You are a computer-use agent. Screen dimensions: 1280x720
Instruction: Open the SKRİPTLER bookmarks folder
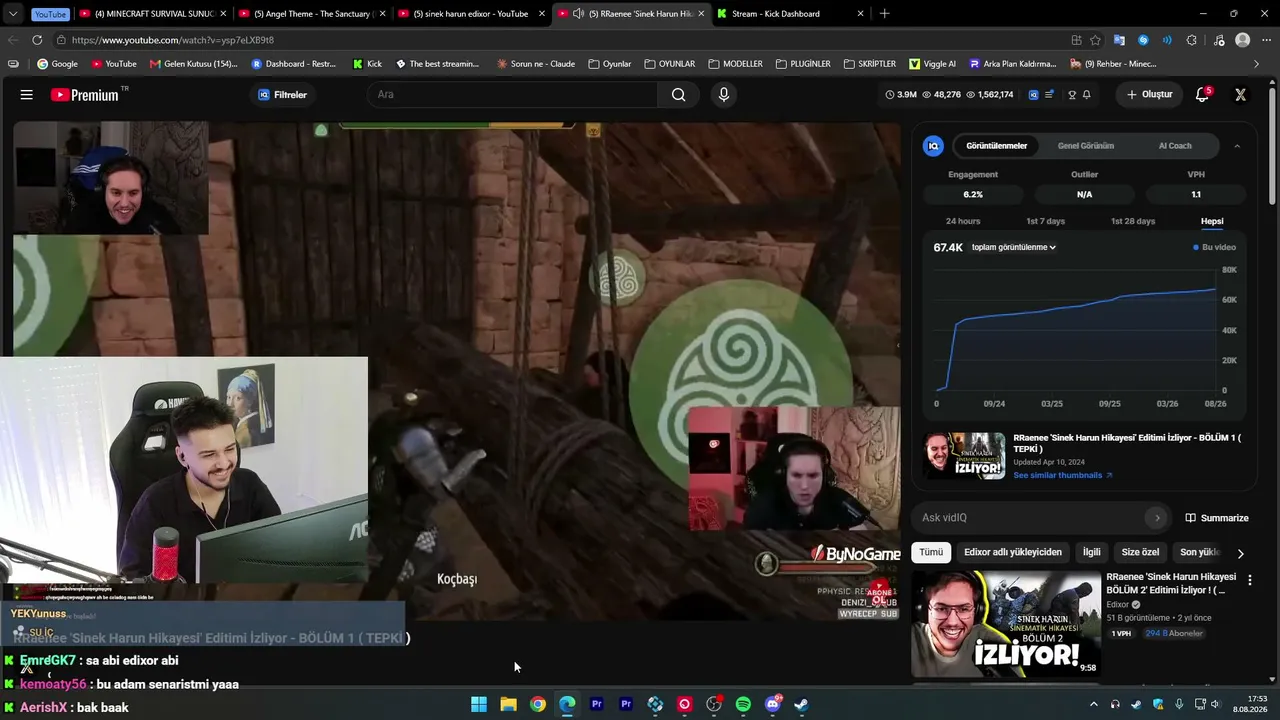tap(869, 64)
